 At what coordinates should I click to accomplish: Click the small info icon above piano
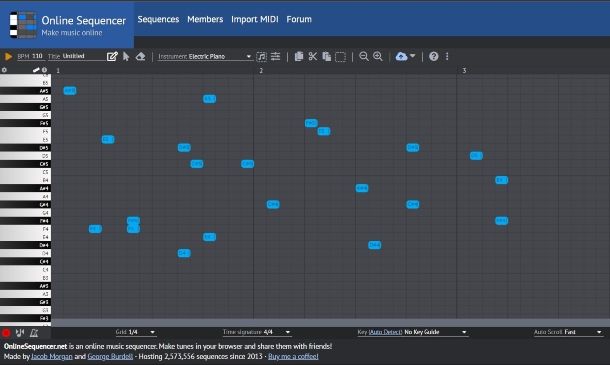[x=44, y=70]
